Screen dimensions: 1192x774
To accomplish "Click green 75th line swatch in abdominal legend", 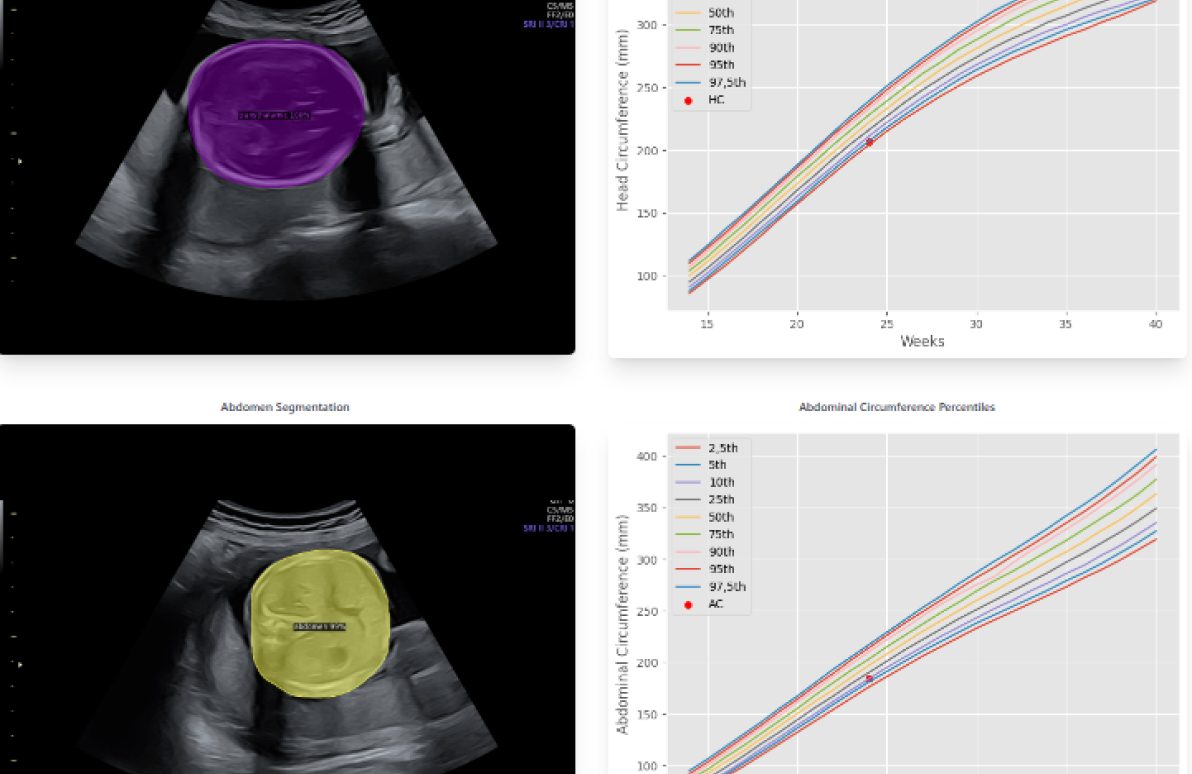I will (688, 534).
